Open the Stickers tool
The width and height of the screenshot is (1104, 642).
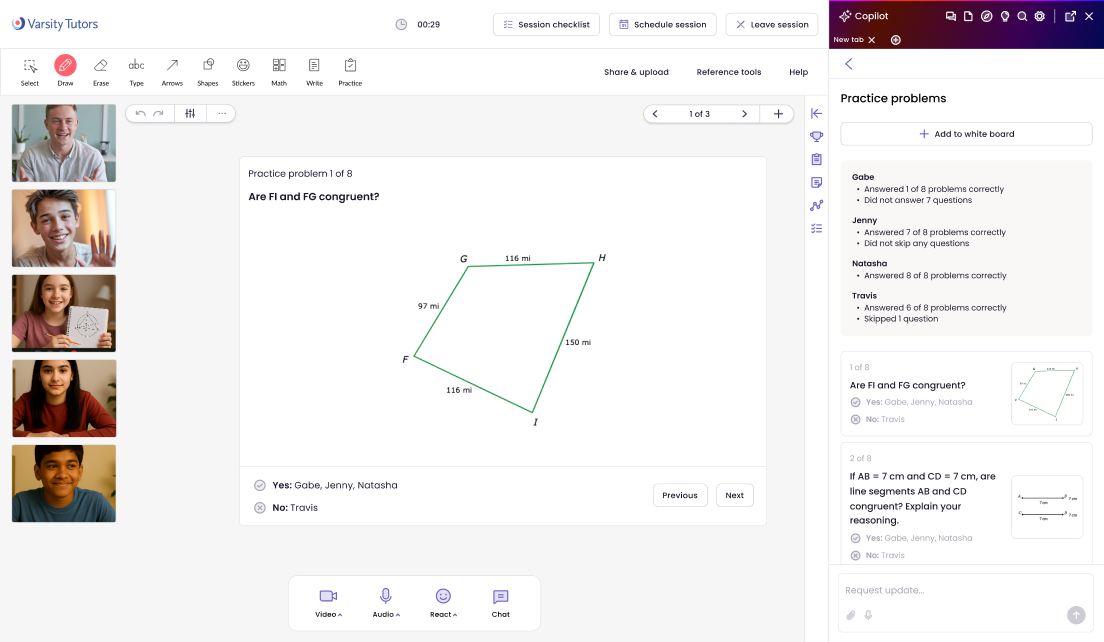tap(243, 66)
